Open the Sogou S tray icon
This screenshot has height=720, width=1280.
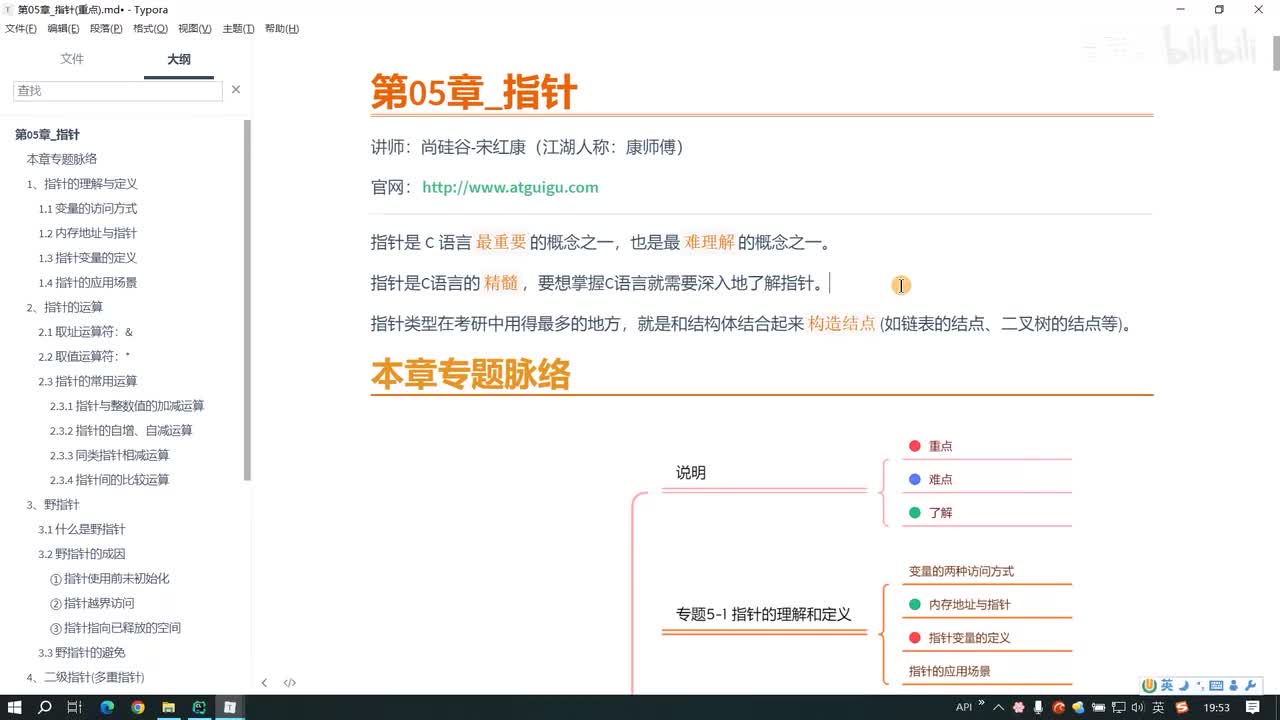click(1184, 707)
